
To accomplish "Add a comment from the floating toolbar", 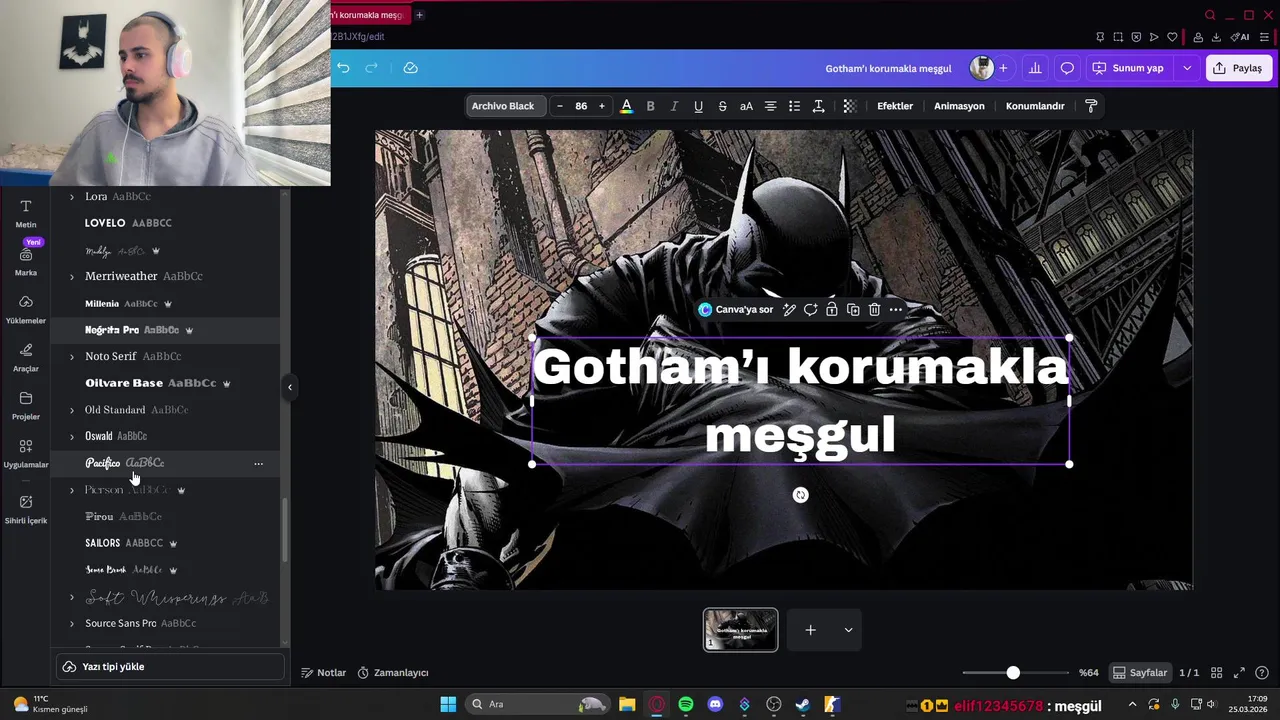I will tap(810, 310).
